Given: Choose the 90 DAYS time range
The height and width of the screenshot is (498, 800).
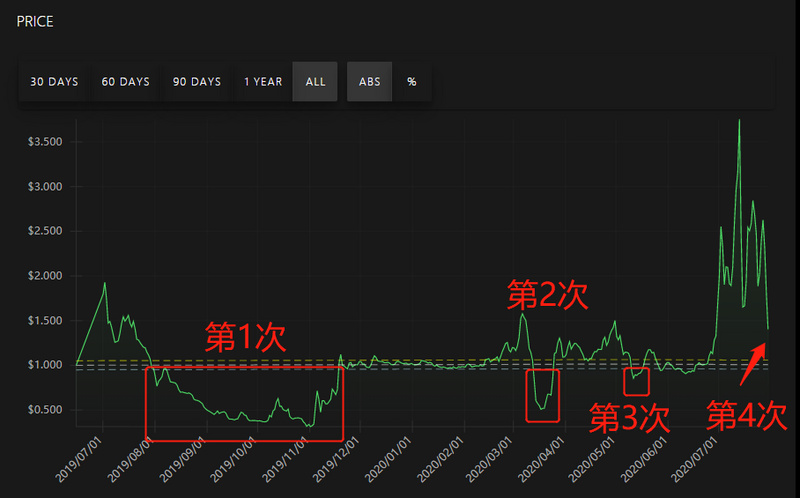Looking at the screenshot, I should point(197,82).
